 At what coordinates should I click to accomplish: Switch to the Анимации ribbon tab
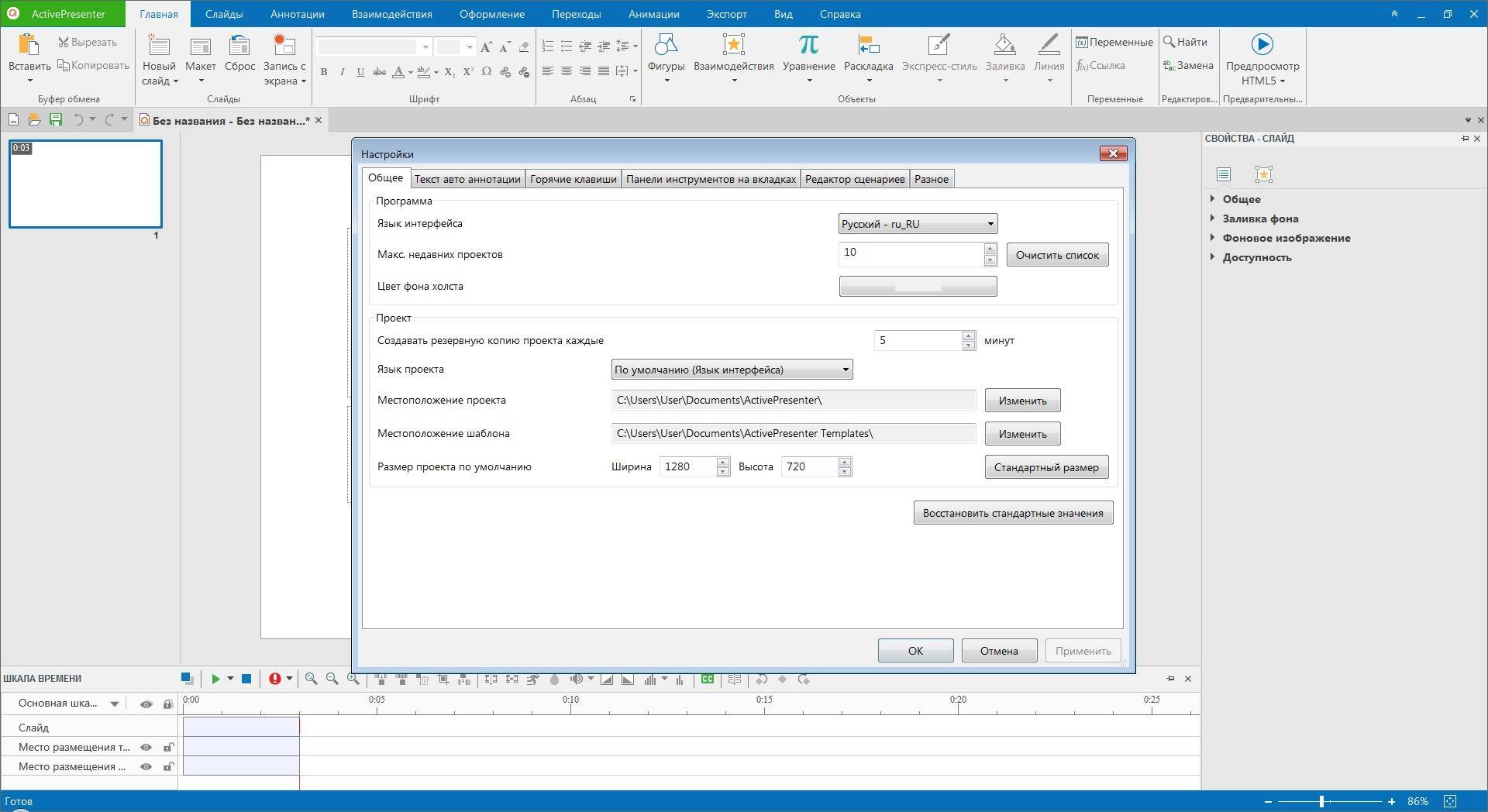click(x=653, y=14)
